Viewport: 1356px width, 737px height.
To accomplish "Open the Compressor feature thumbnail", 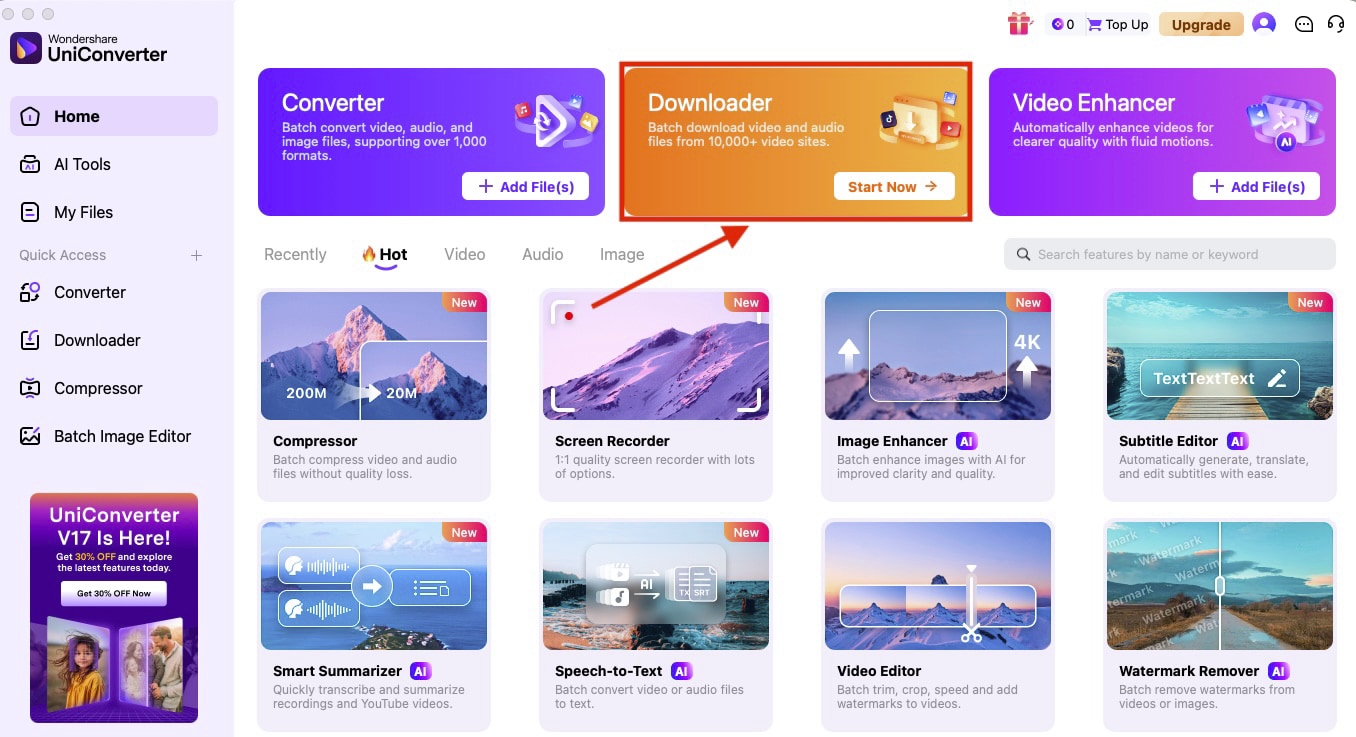I will click(374, 356).
